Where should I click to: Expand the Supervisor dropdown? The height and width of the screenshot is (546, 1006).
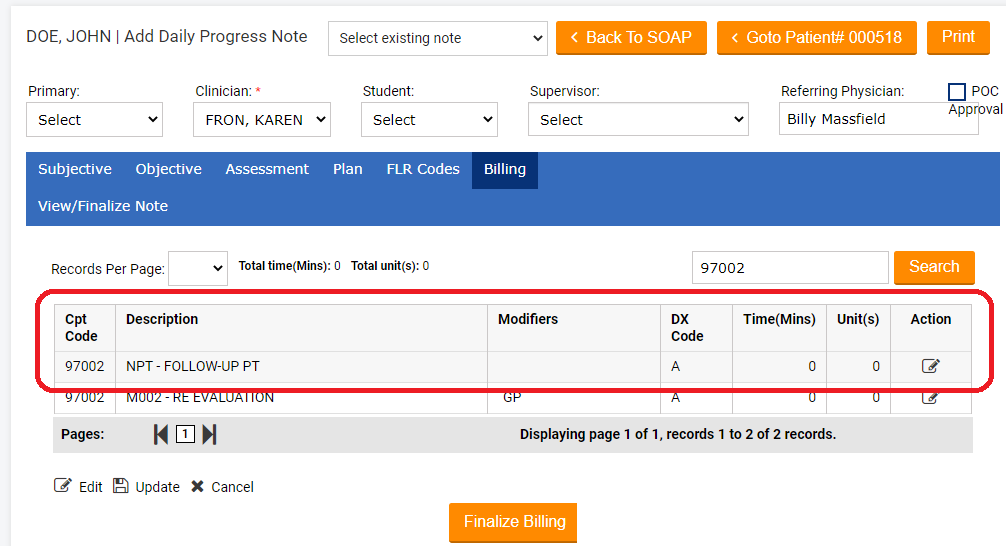(637, 120)
